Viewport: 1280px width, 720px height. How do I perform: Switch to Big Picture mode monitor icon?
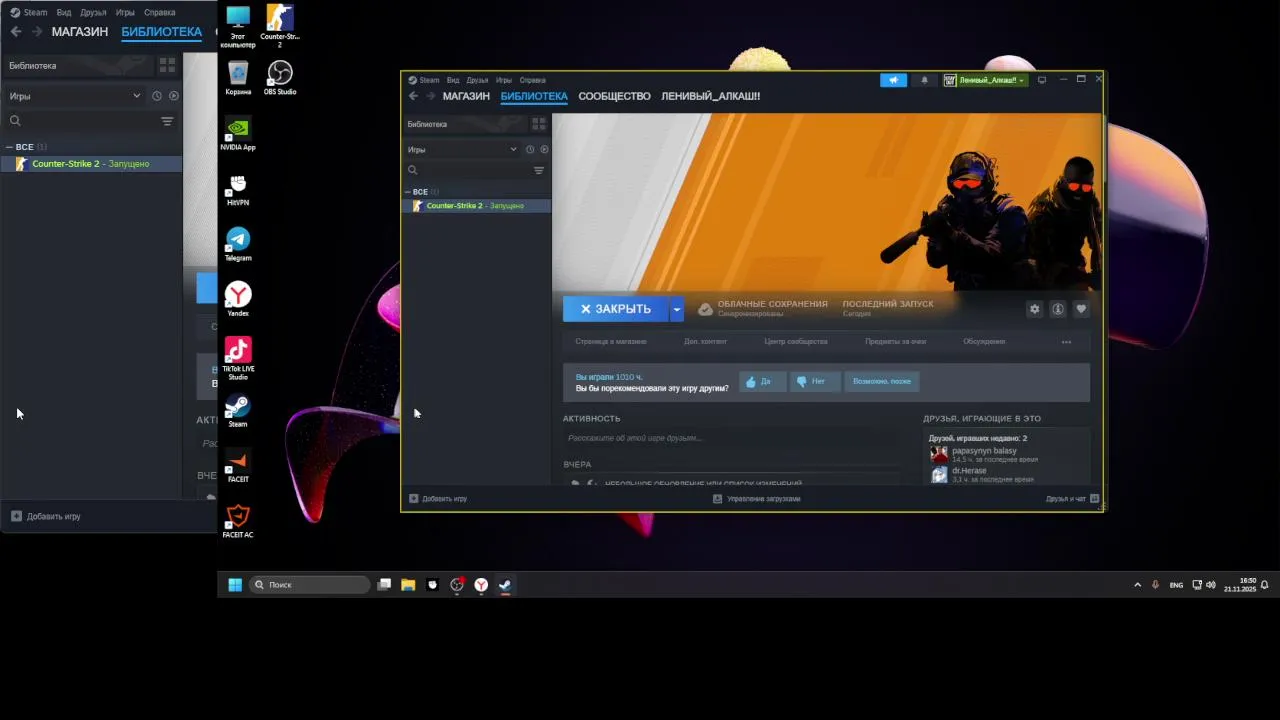coord(1042,80)
